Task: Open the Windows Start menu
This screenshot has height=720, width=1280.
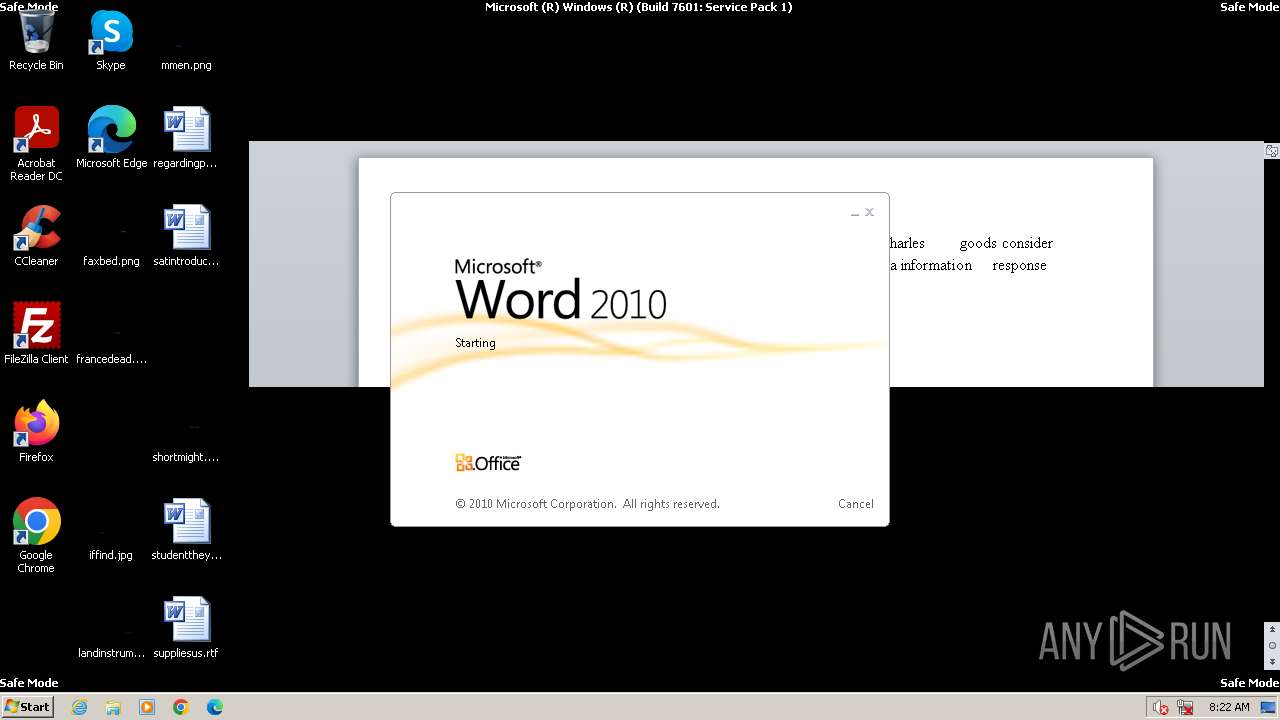Action: click(x=27, y=707)
